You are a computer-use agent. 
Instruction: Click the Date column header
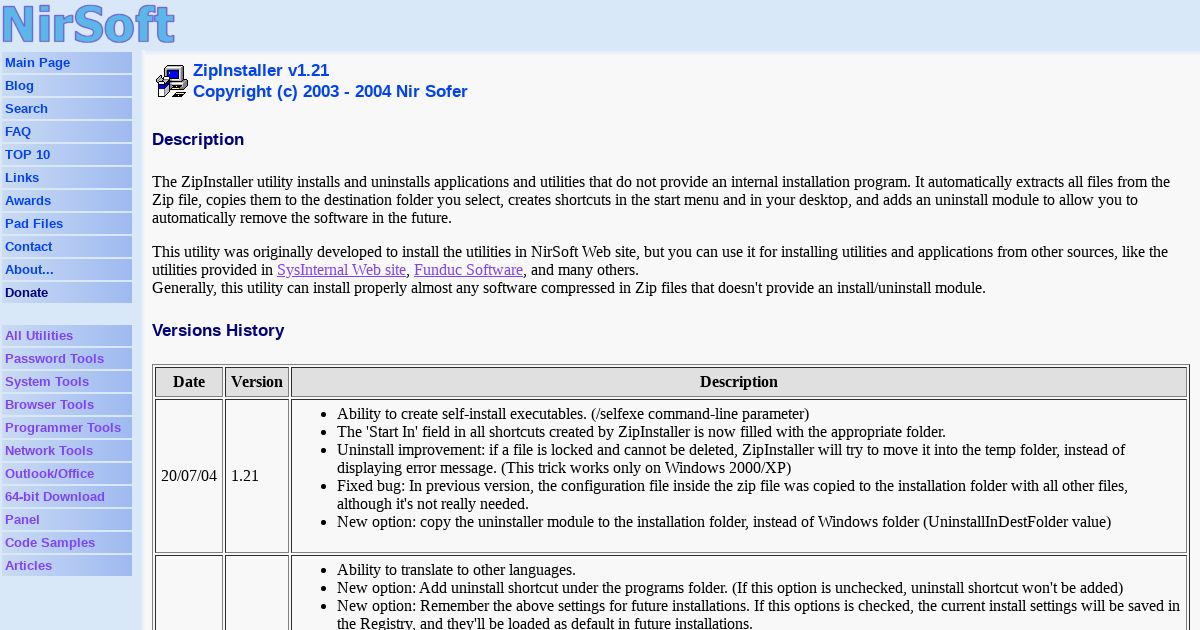(x=189, y=382)
